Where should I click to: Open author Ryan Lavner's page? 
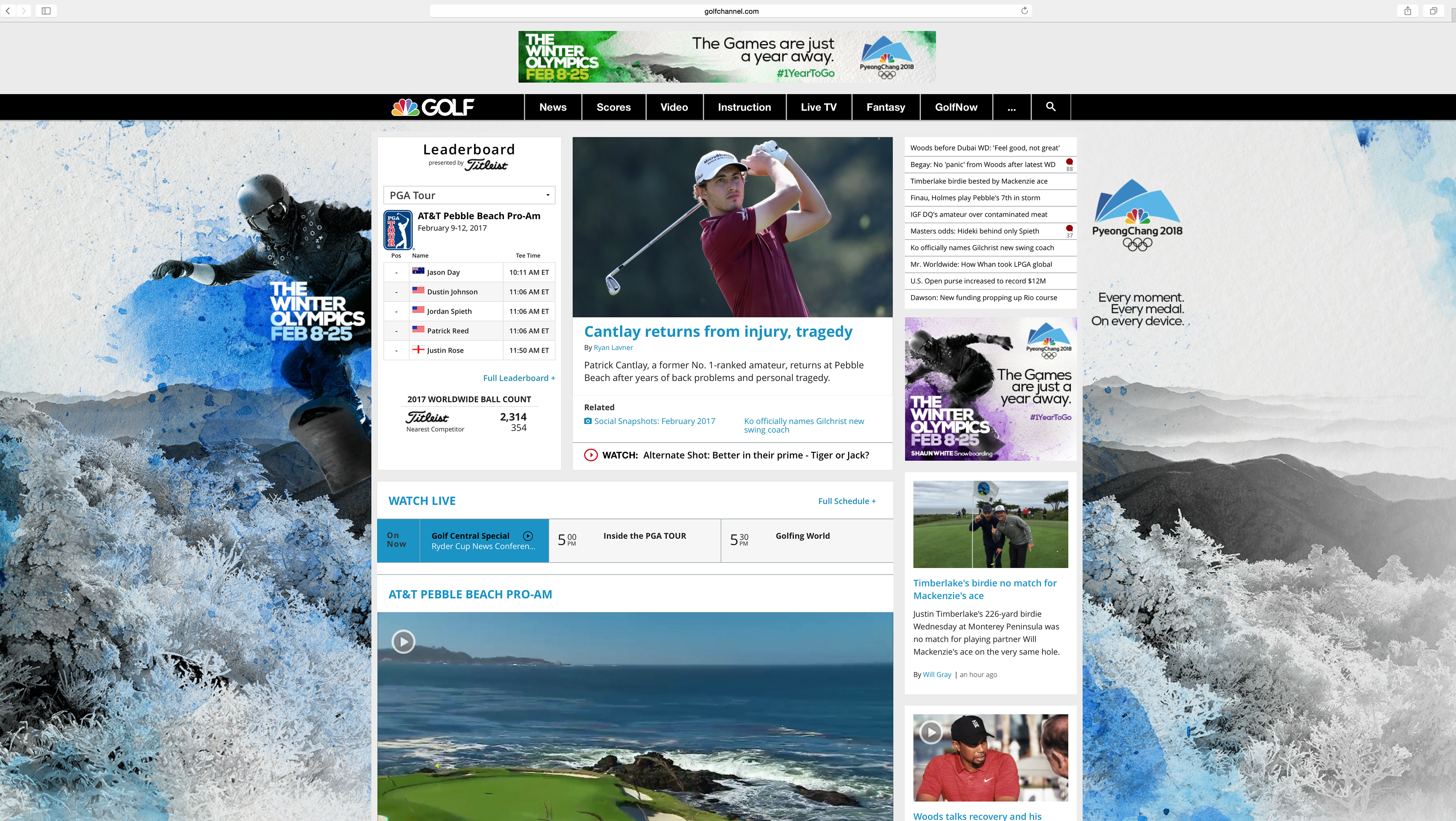pos(613,347)
